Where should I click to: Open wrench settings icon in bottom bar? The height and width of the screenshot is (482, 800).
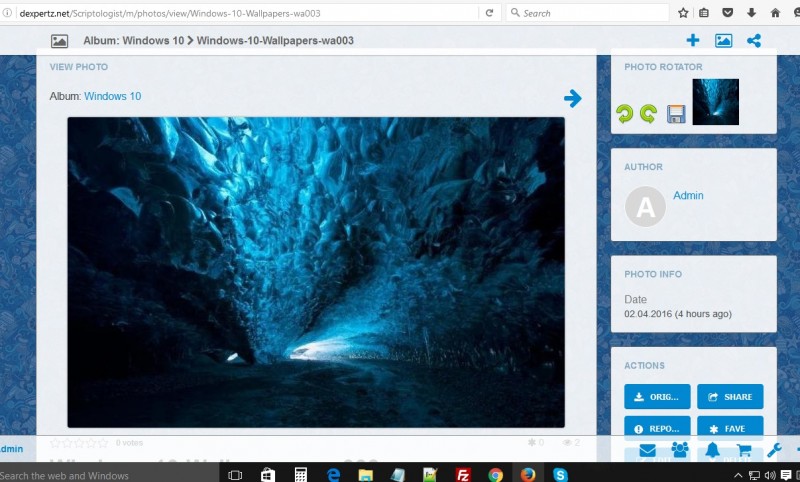[x=774, y=450]
